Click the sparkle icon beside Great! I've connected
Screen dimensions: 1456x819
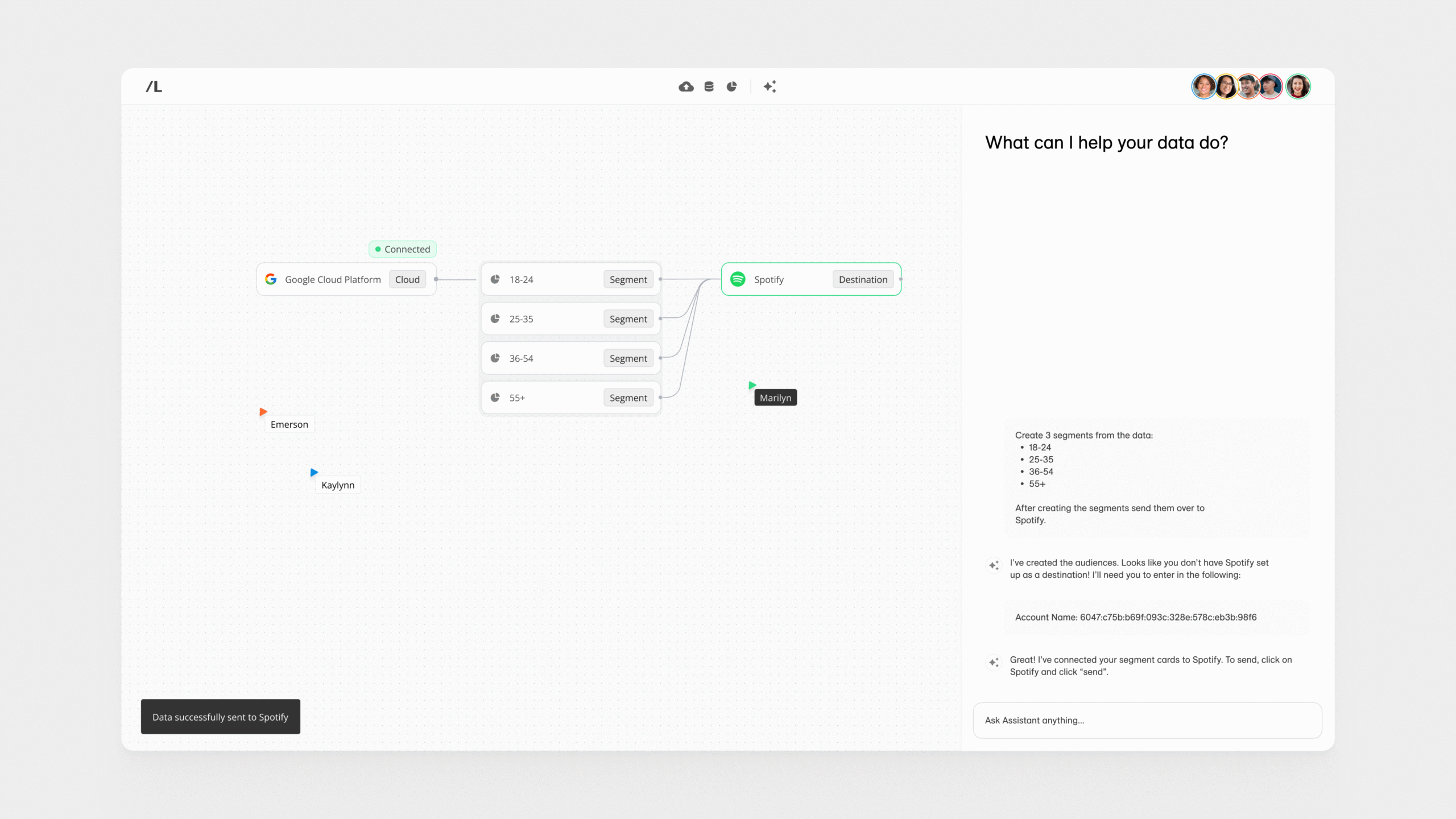(994, 663)
